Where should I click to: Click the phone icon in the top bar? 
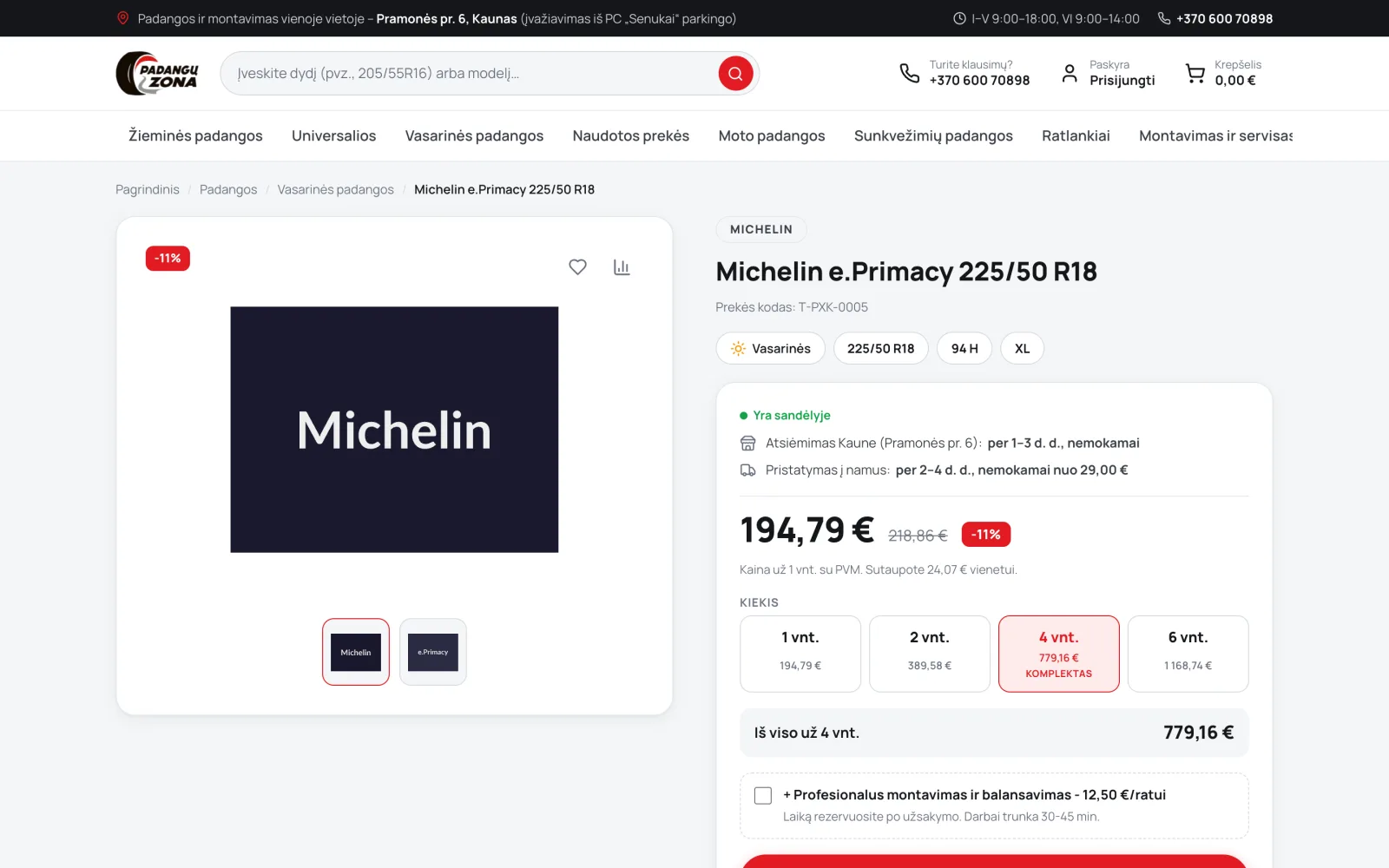[x=1164, y=18]
